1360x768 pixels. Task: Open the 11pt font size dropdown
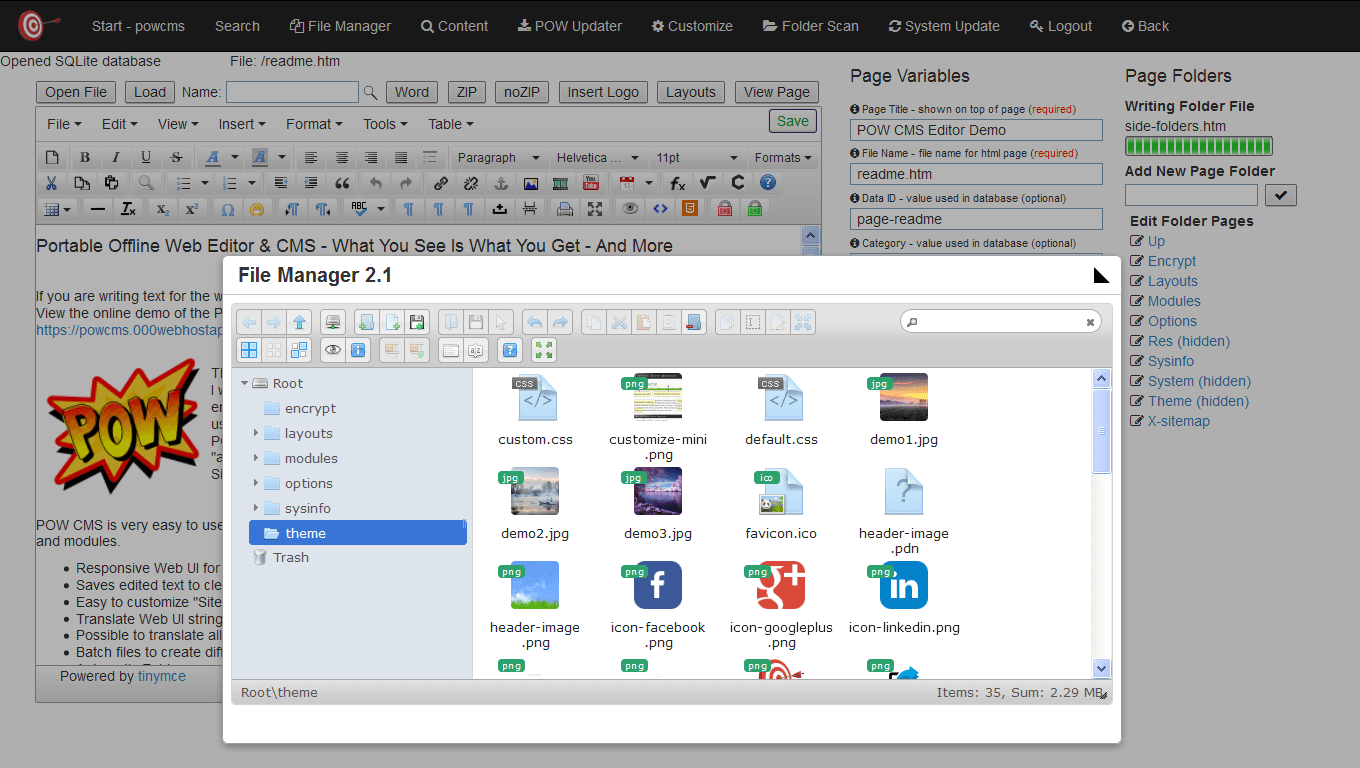[698, 158]
